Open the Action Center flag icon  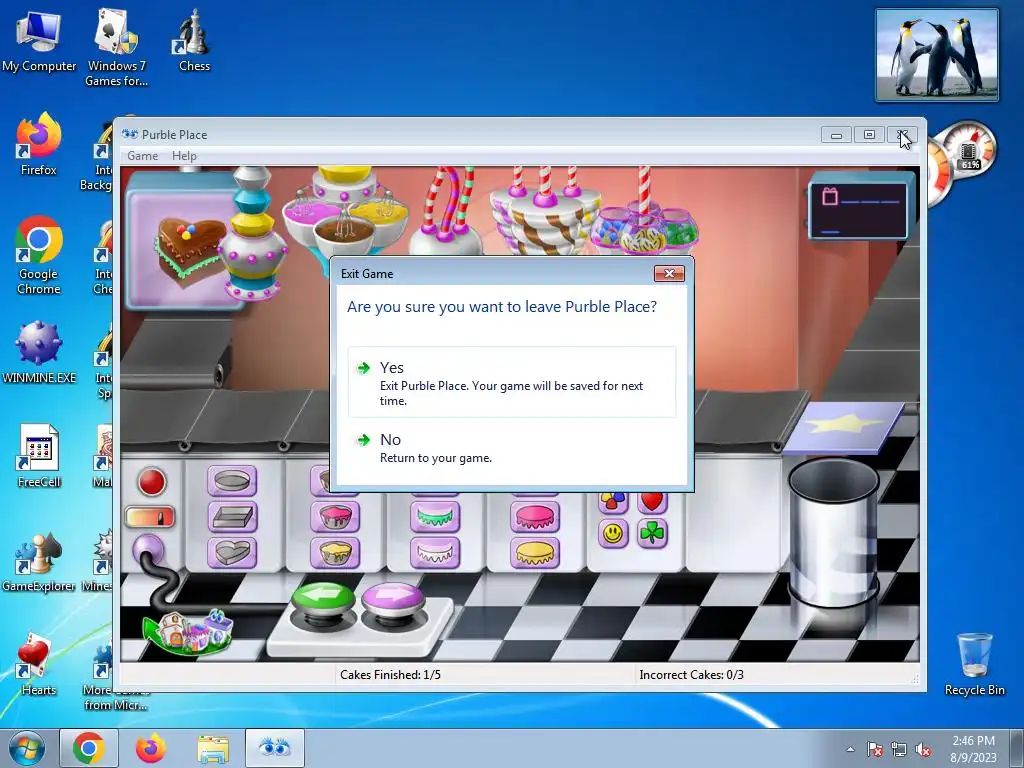tap(875, 750)
